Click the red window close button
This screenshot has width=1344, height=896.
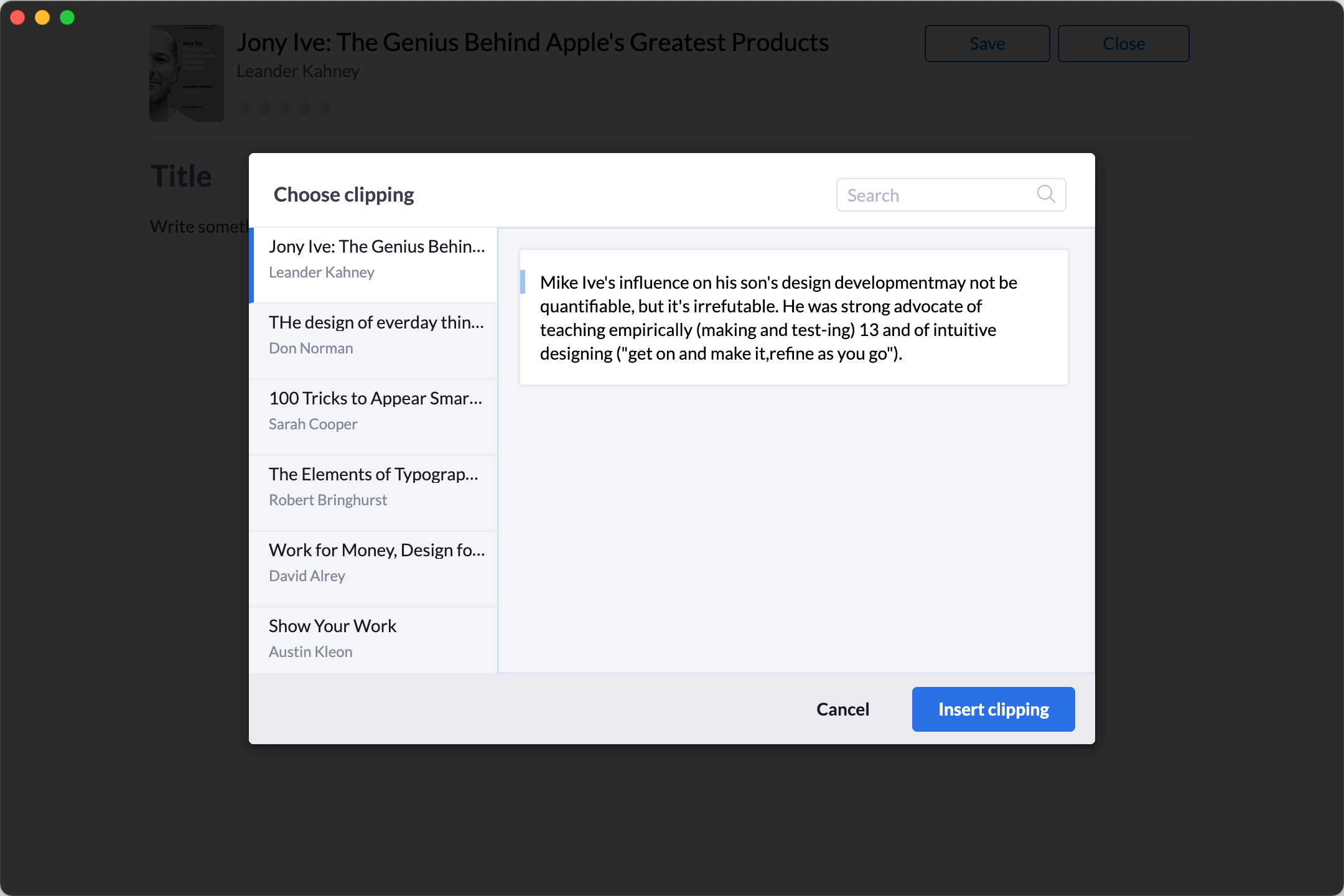pyautogui.click(x=17, y=17)
